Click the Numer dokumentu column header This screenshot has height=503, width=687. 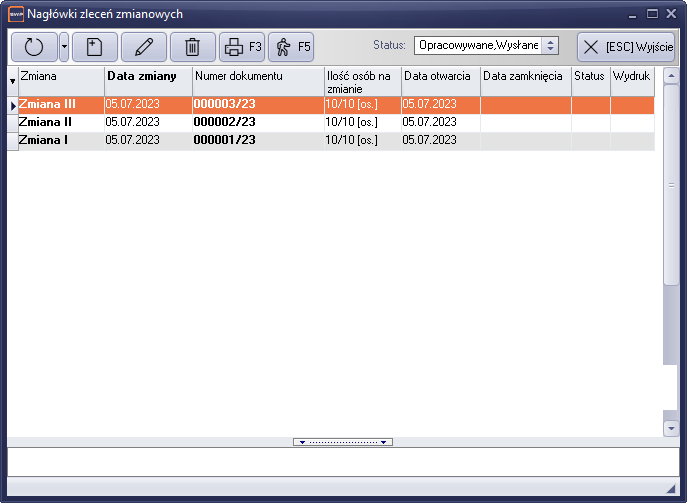pos(257,76)
